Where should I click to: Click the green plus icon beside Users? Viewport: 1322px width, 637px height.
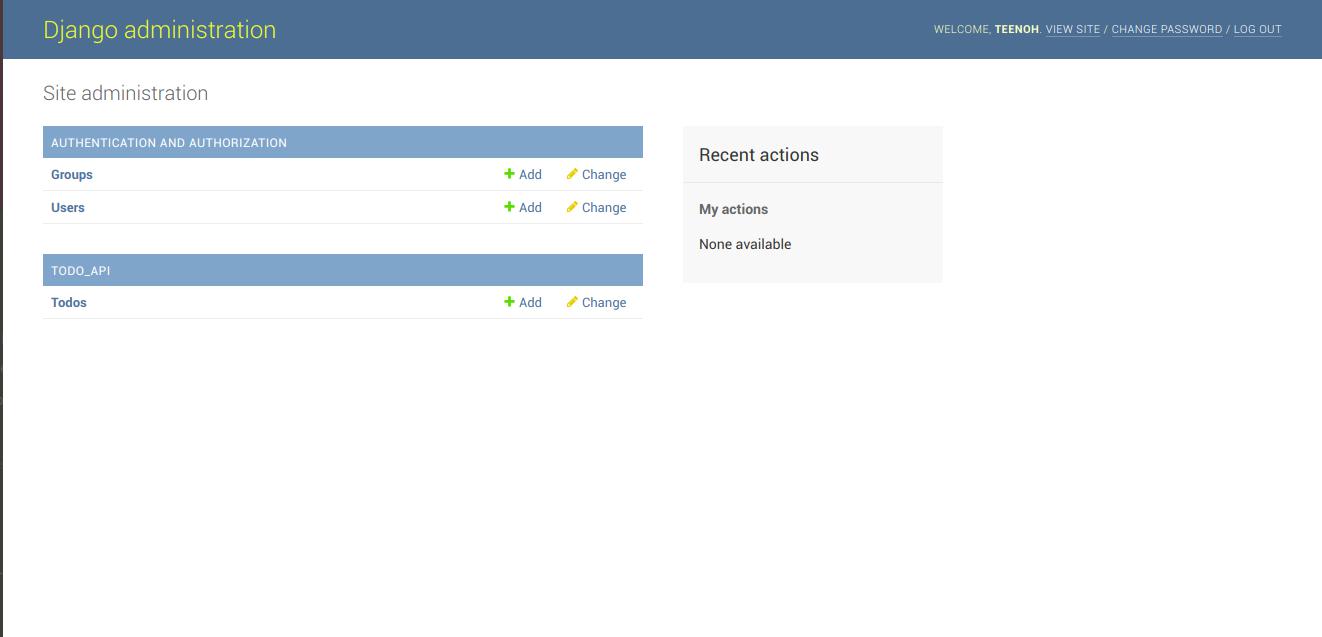[510, 207]
